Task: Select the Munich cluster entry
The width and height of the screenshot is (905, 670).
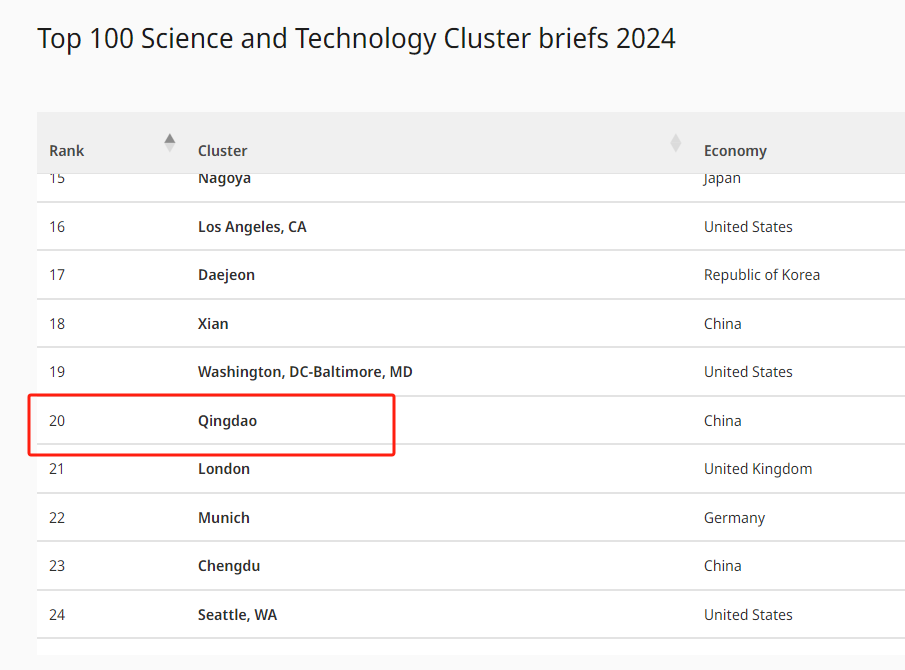Action: coord(224,518)
